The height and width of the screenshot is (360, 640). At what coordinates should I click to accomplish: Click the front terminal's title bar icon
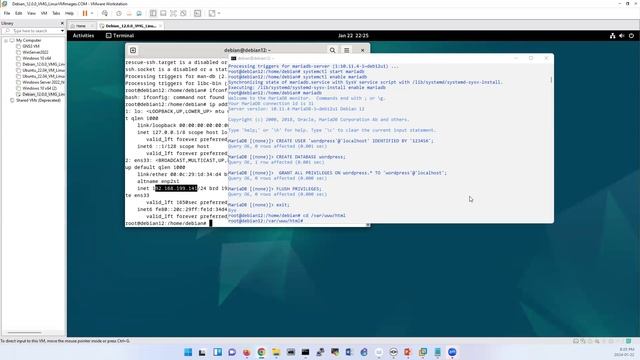[233, 58]
